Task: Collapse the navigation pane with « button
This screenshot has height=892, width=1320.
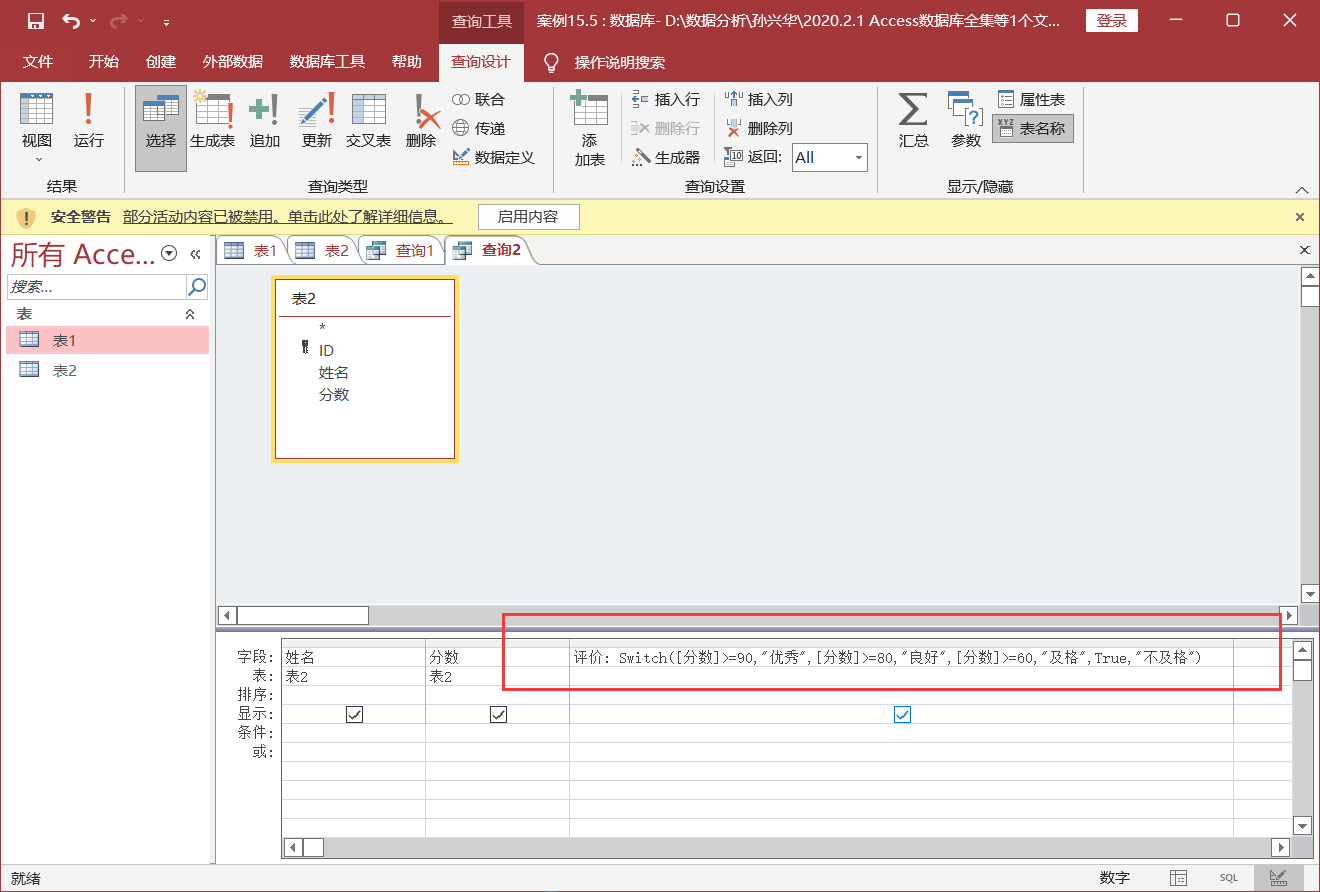Action: point(196,254)
